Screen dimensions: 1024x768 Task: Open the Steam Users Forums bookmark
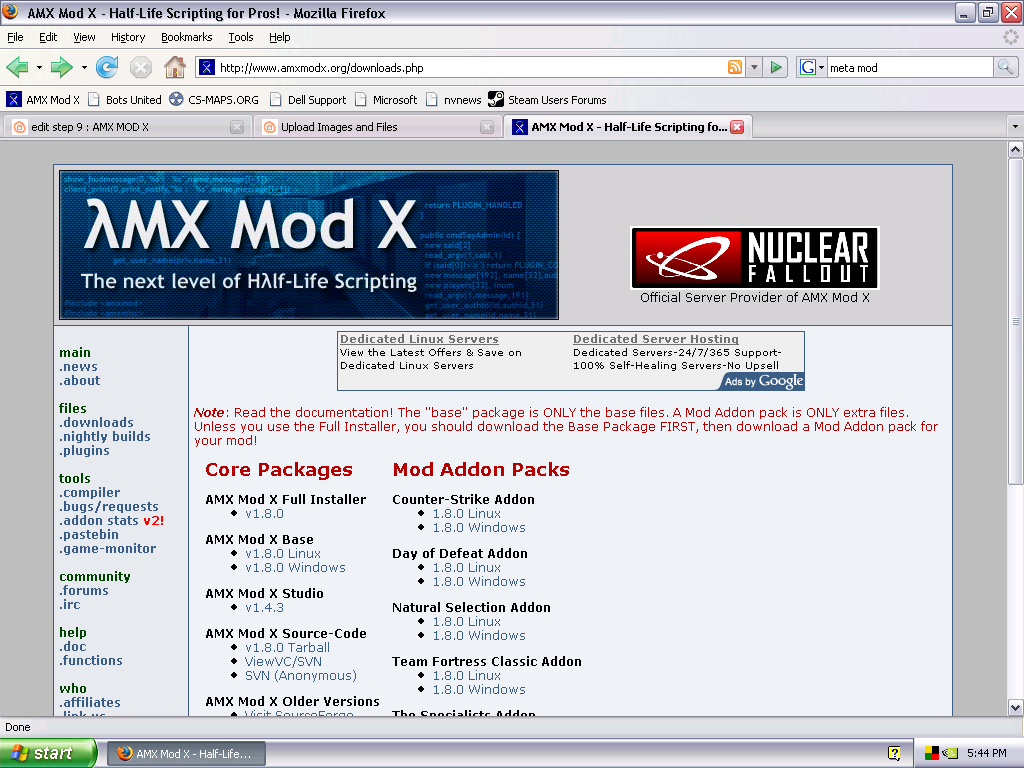click(x=547, y=100)
